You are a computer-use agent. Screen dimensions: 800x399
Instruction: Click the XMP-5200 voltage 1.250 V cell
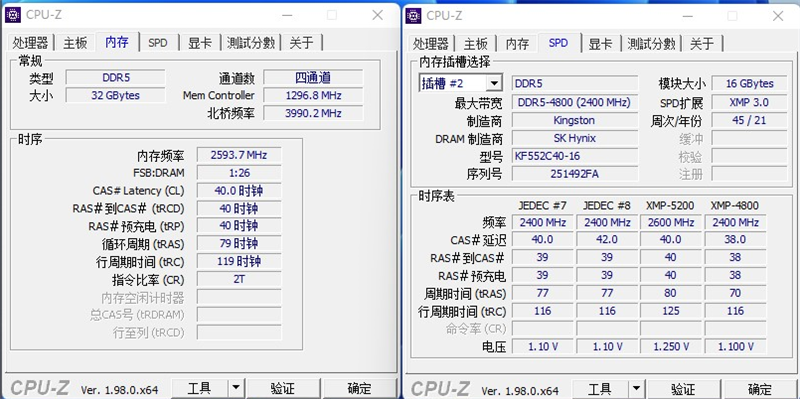[670, 346]
